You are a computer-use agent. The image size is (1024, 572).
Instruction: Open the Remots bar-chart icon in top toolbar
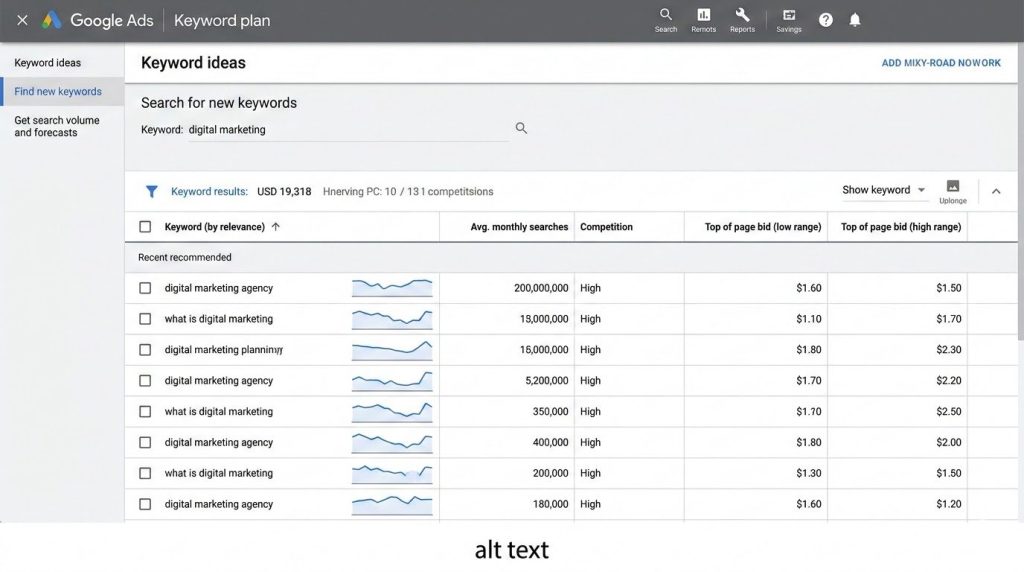coord(703,20)
